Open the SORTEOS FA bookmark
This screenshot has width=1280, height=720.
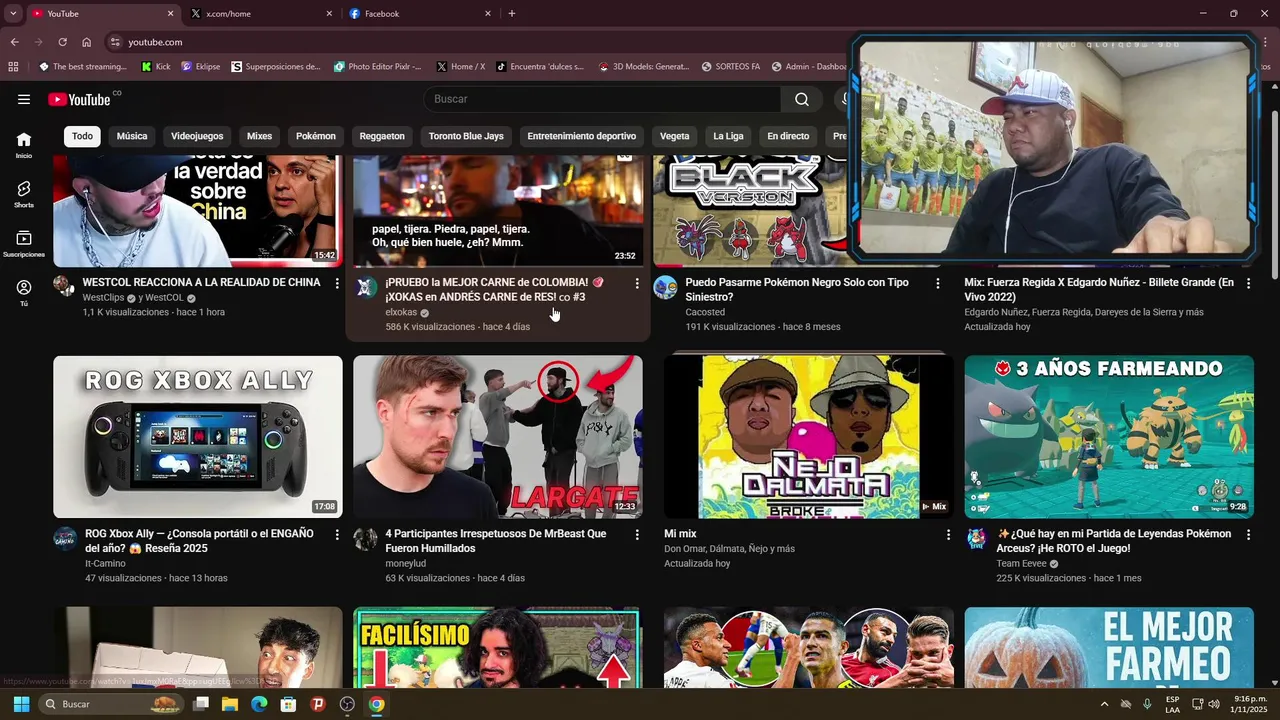pyautogui.click(x=731, y=67)
